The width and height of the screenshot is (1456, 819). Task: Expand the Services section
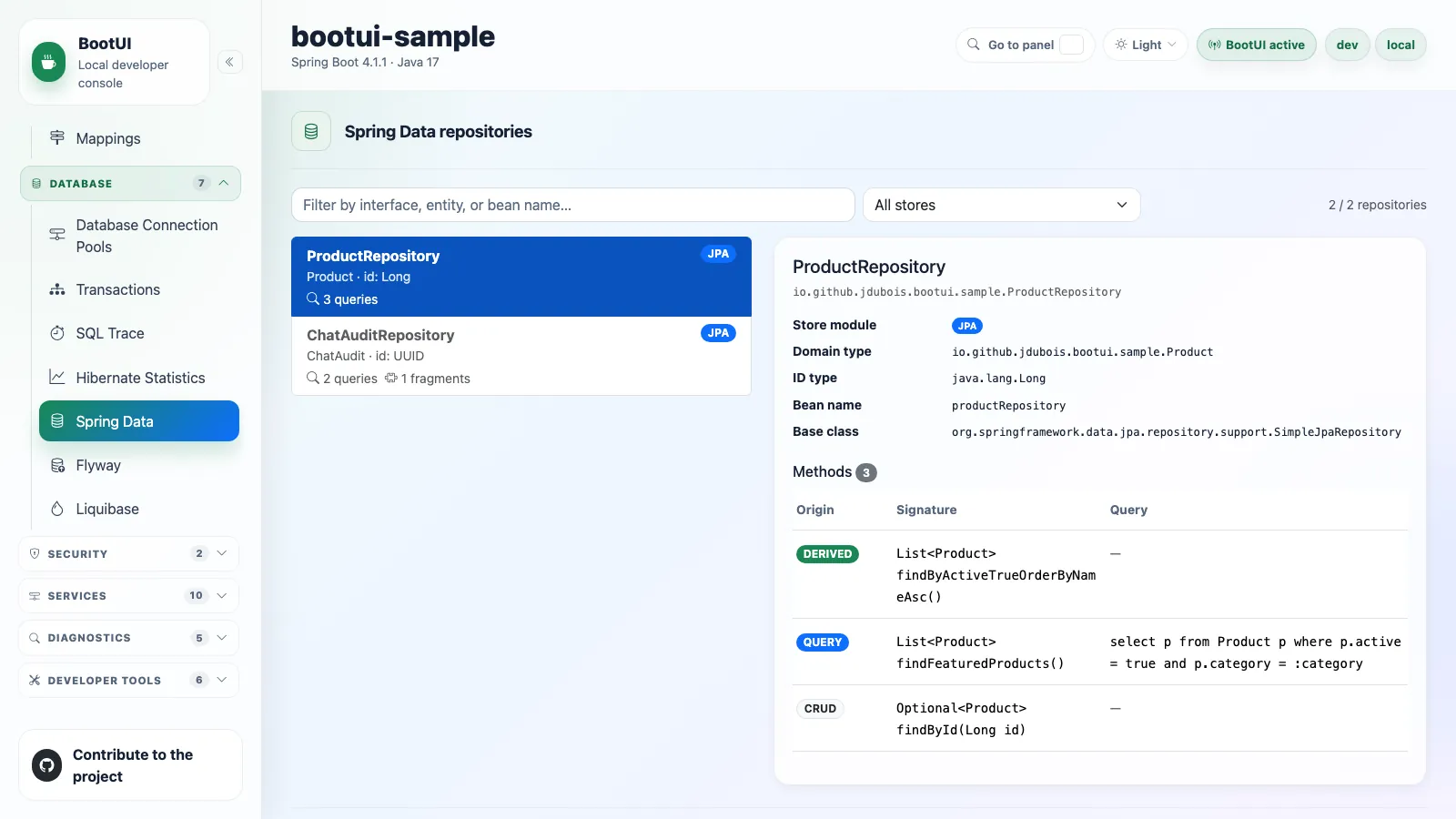pos(128,596)
